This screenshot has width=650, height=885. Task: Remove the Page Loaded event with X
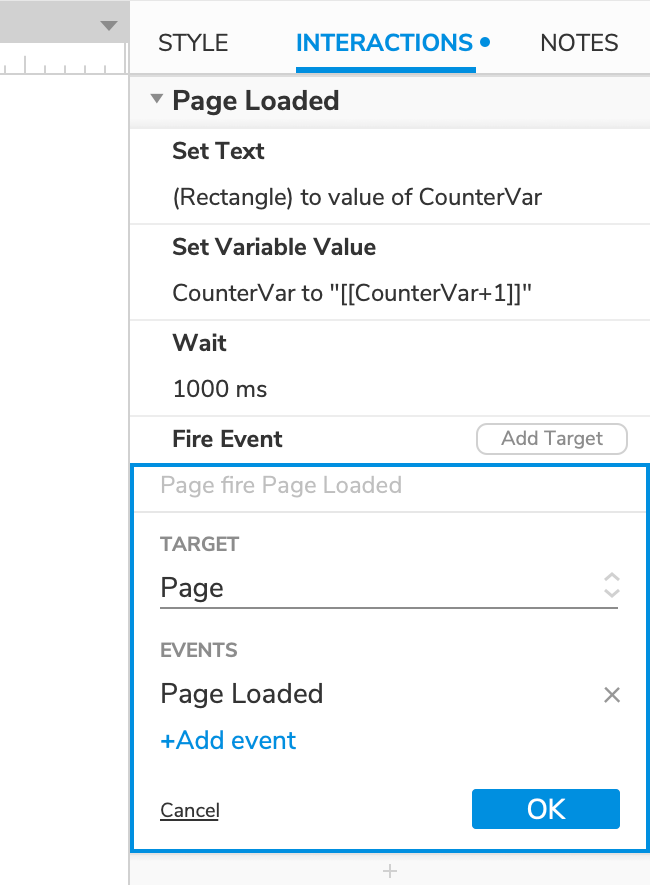(612, 695)
